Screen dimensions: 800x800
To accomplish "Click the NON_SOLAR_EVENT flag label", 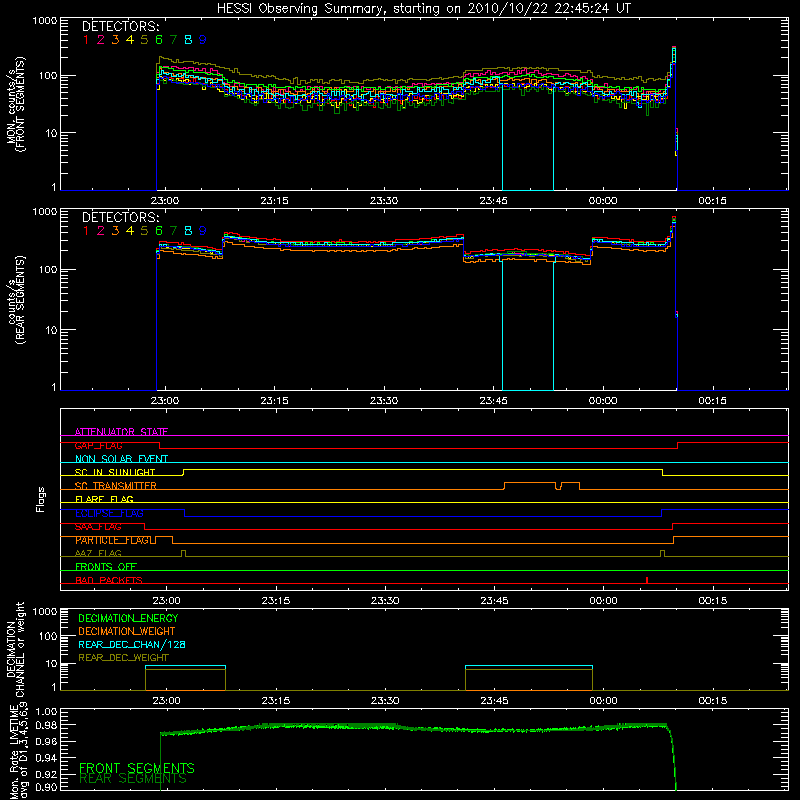I will point(121,459).
